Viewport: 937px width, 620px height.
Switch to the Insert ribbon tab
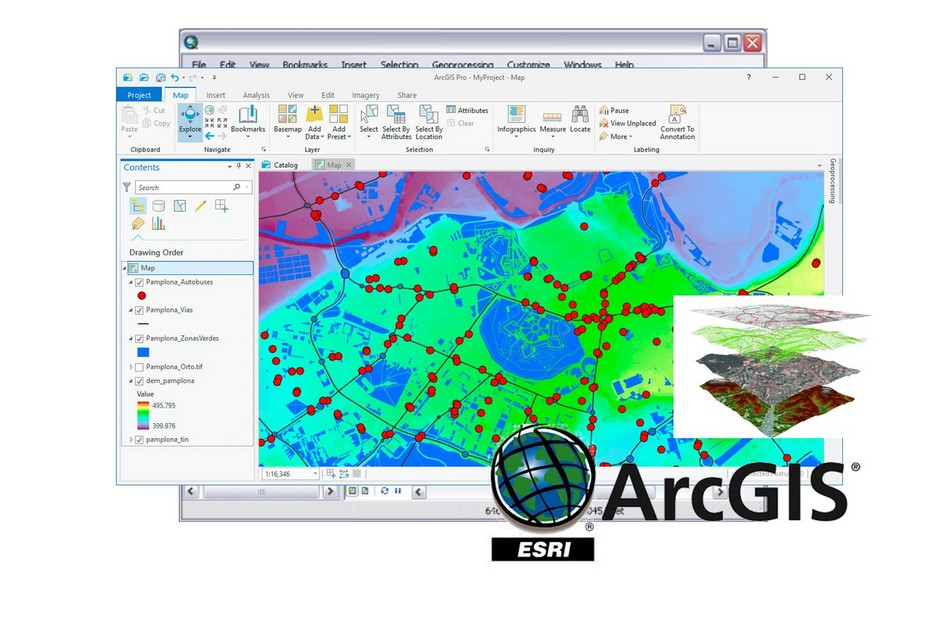point(216,95)
